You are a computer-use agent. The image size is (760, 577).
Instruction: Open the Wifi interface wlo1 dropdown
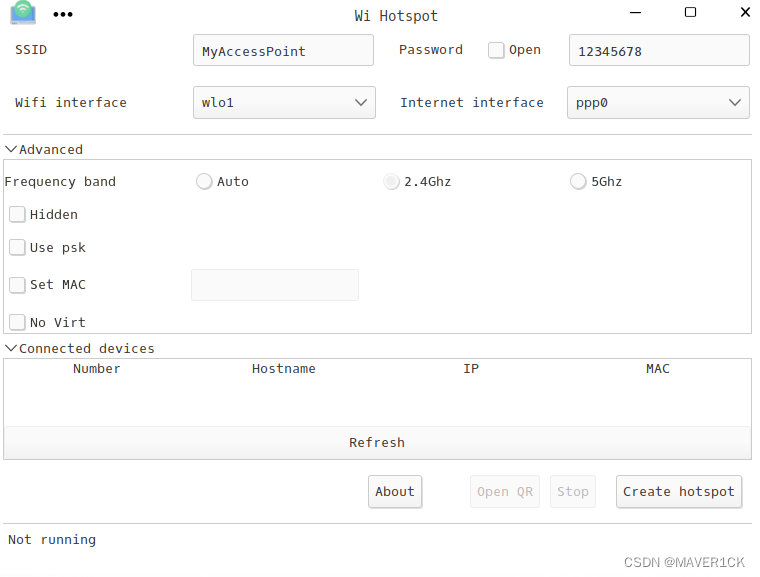(284, 102)
